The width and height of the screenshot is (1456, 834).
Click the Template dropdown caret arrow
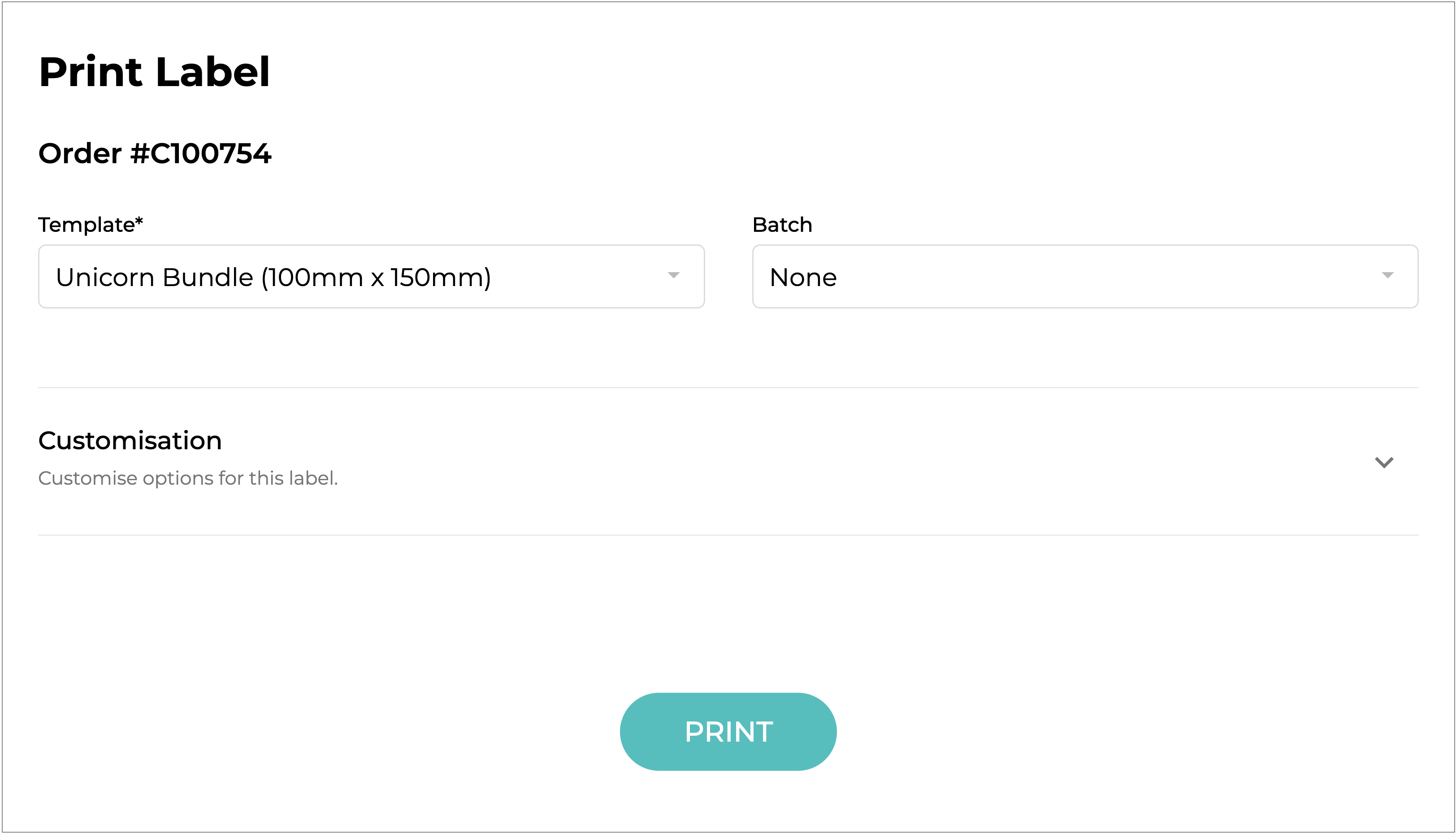tap(673, 275)
